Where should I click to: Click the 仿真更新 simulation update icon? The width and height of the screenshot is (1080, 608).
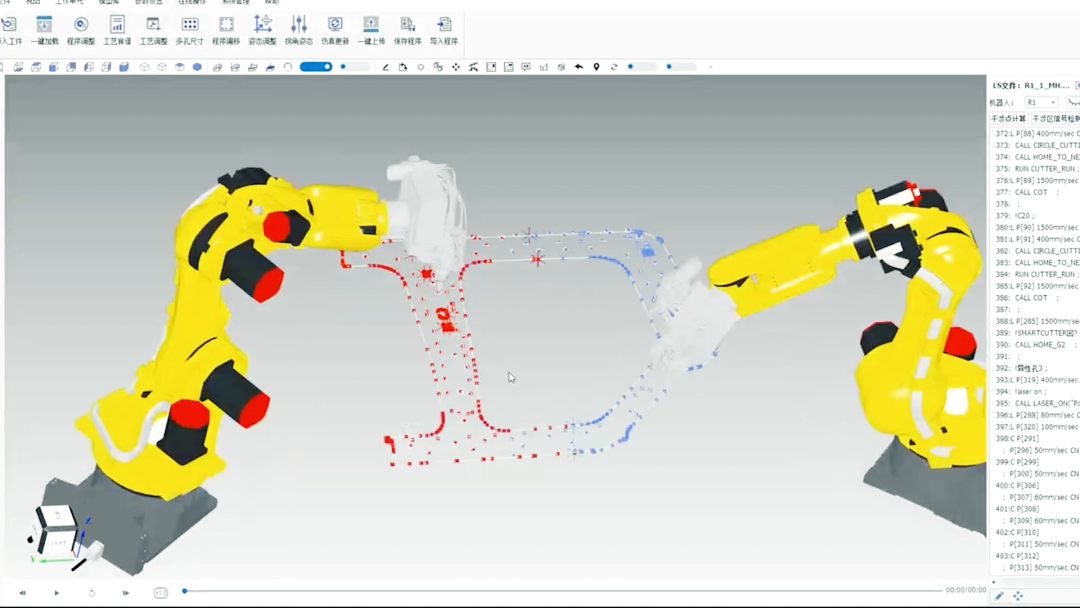pos(335,30)
